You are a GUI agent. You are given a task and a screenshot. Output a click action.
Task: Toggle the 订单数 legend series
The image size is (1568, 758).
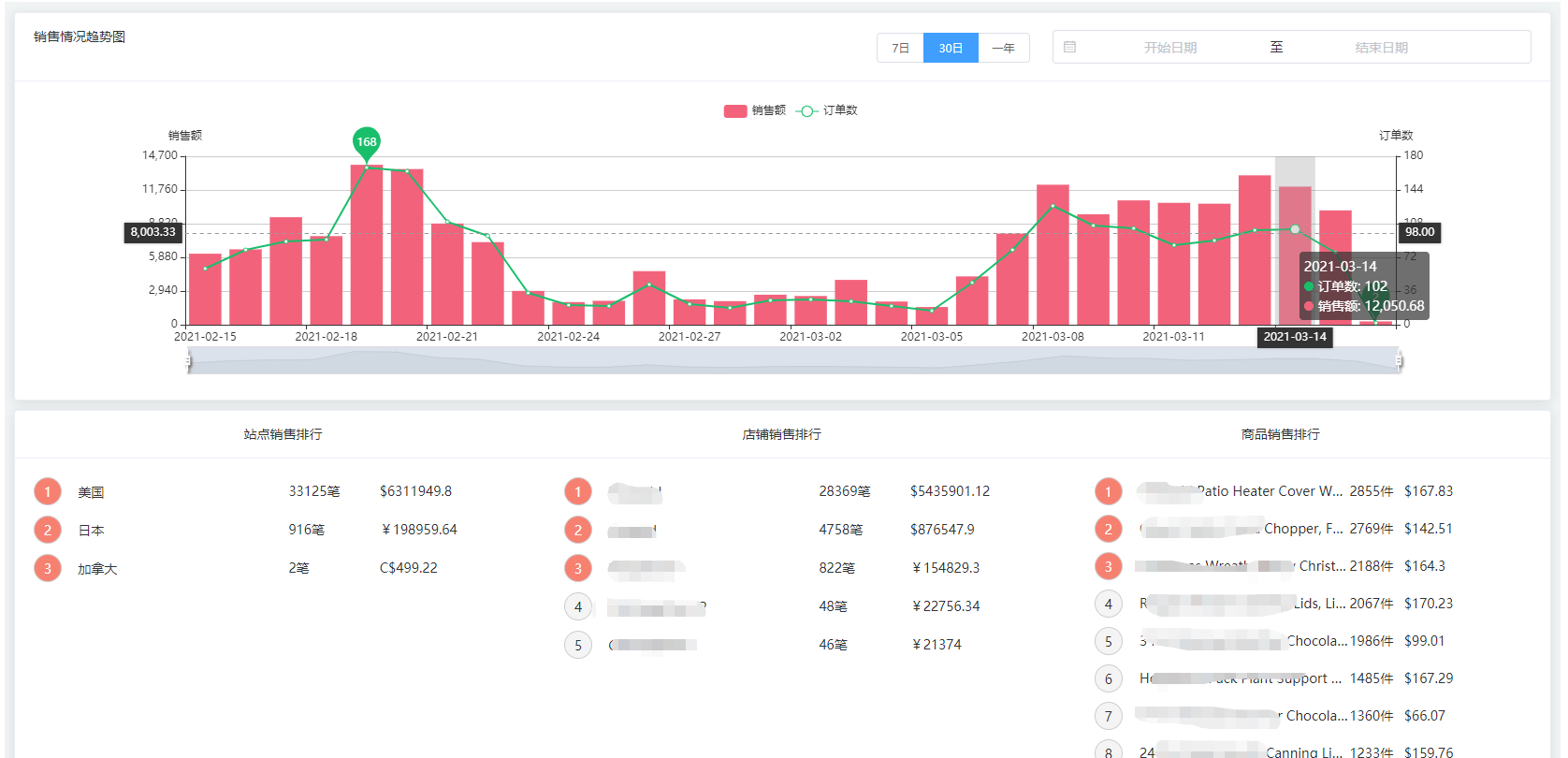click(827, 110)
